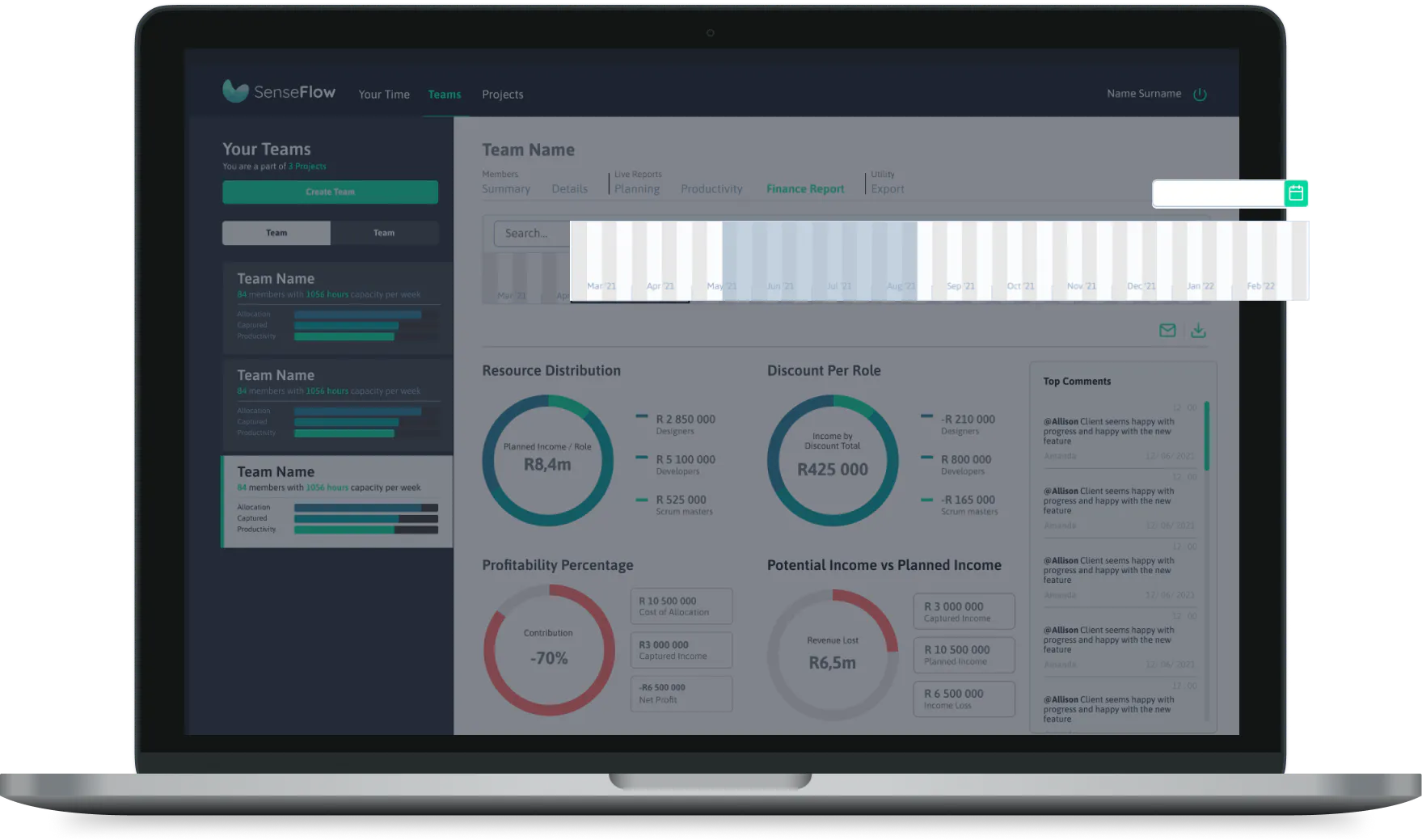The height and width of the screenshot is (840, 1422).
Task: Open the Planning tab
Action: [637, 189]
